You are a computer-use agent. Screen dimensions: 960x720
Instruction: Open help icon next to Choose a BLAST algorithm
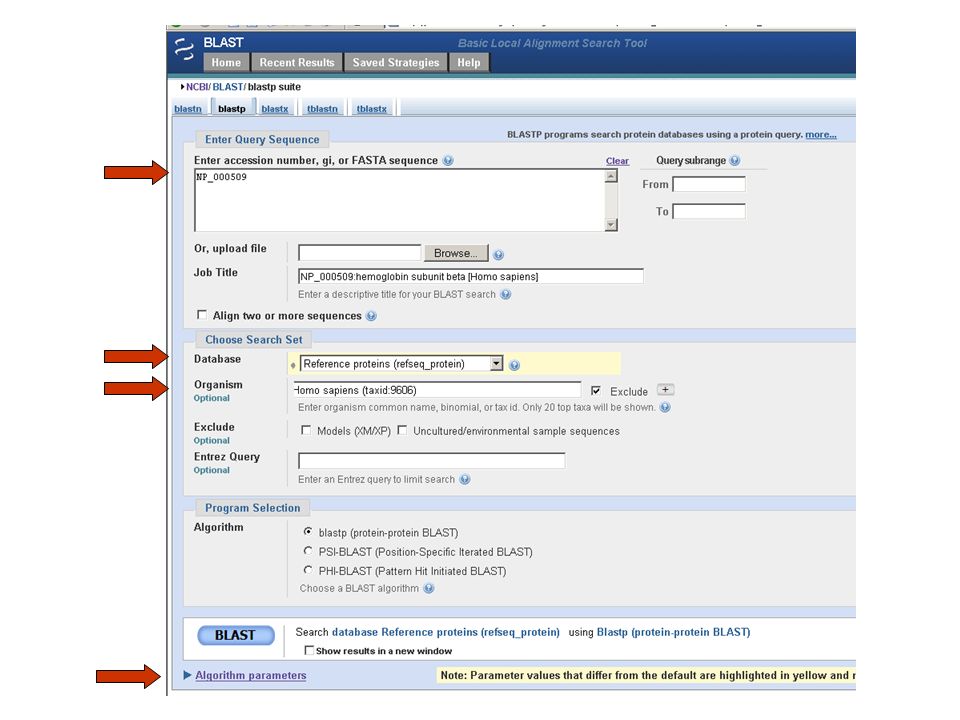(429, 588)
